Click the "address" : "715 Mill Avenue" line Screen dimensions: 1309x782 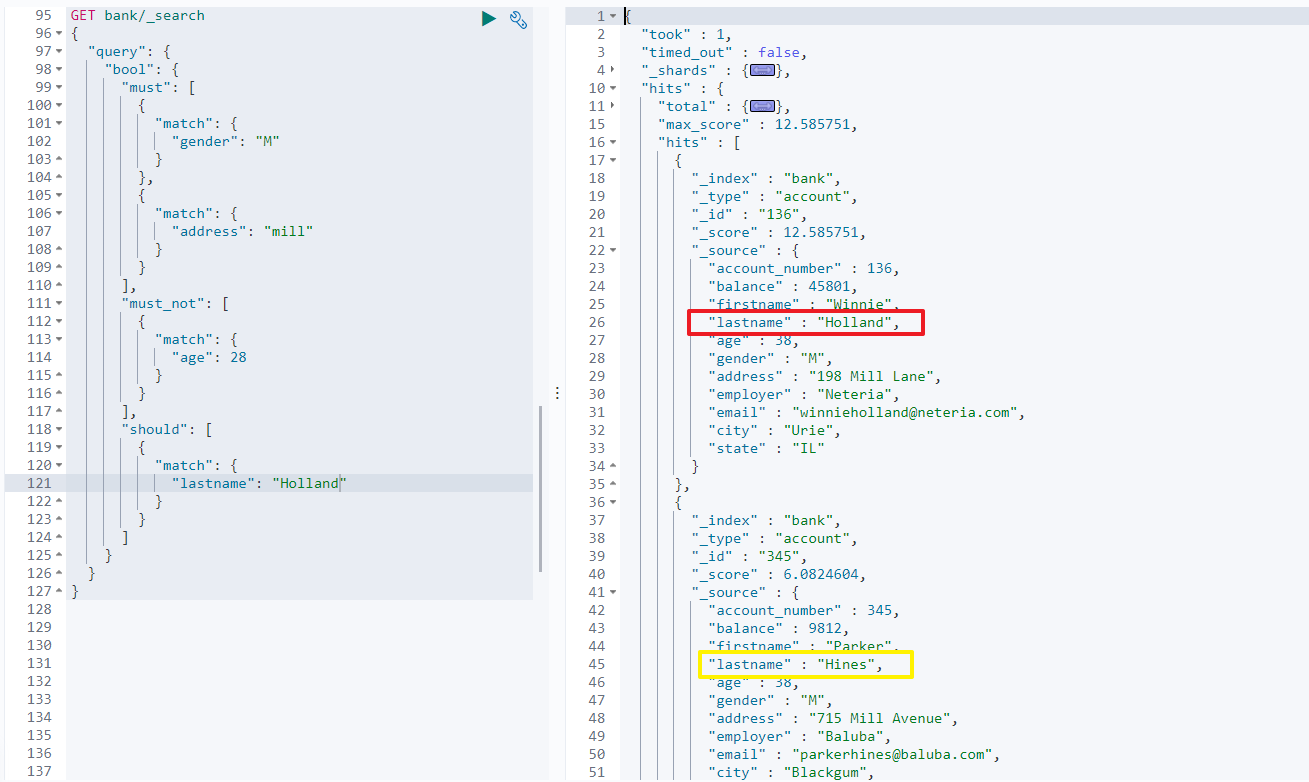click(x=833, y=719)
